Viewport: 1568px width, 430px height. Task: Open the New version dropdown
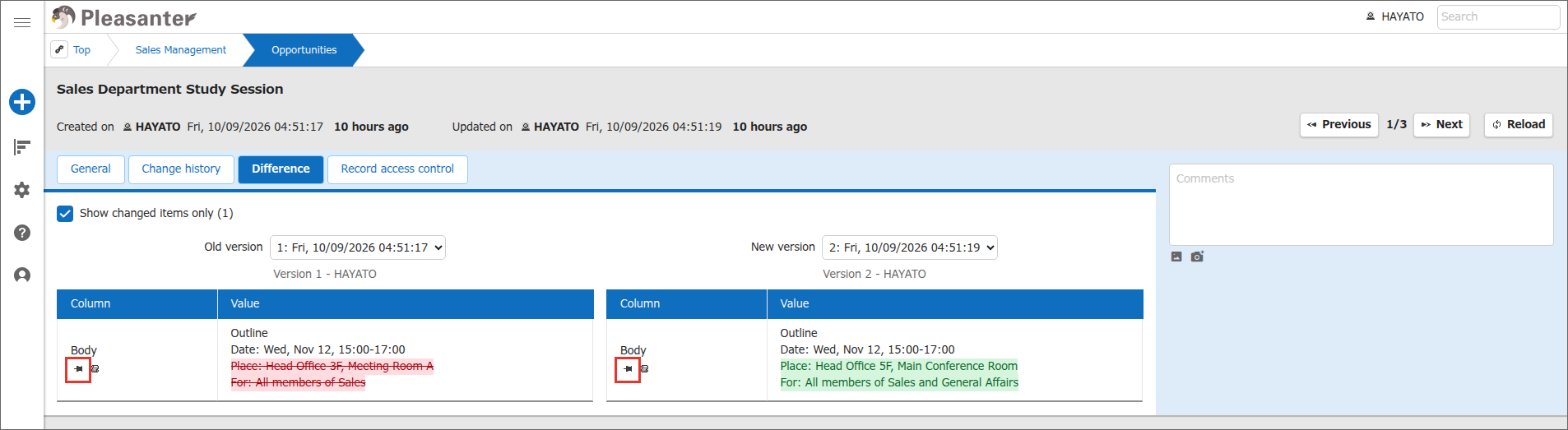(910, 247)
